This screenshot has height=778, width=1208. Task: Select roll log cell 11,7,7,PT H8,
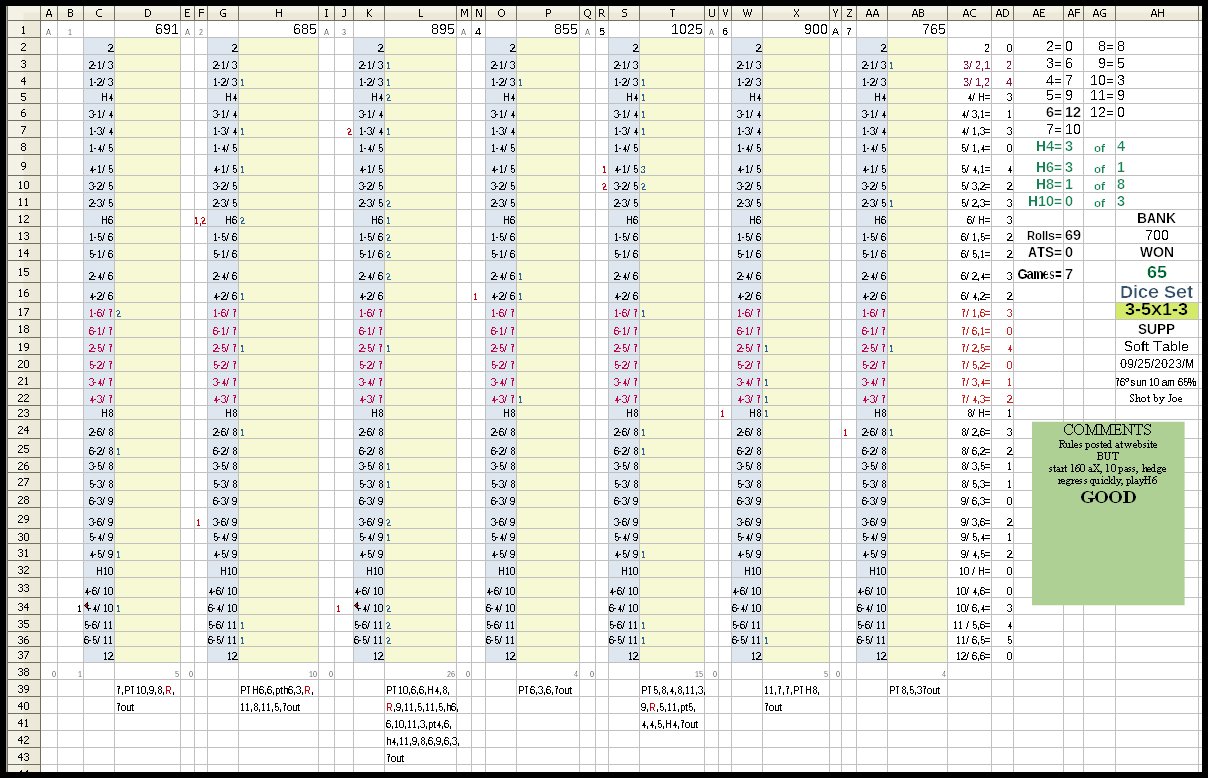[x=796, y=690]
